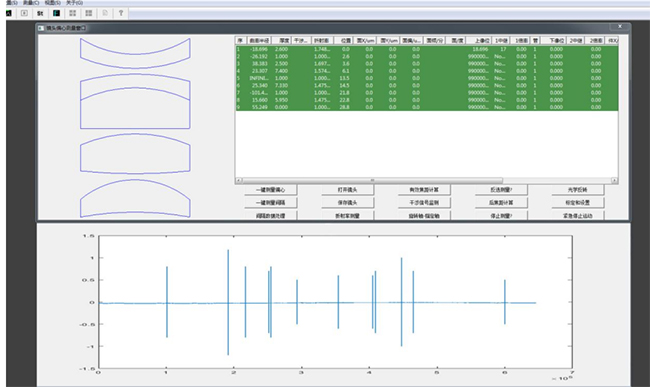Click the 打开镜头 button

pos(347,190)
